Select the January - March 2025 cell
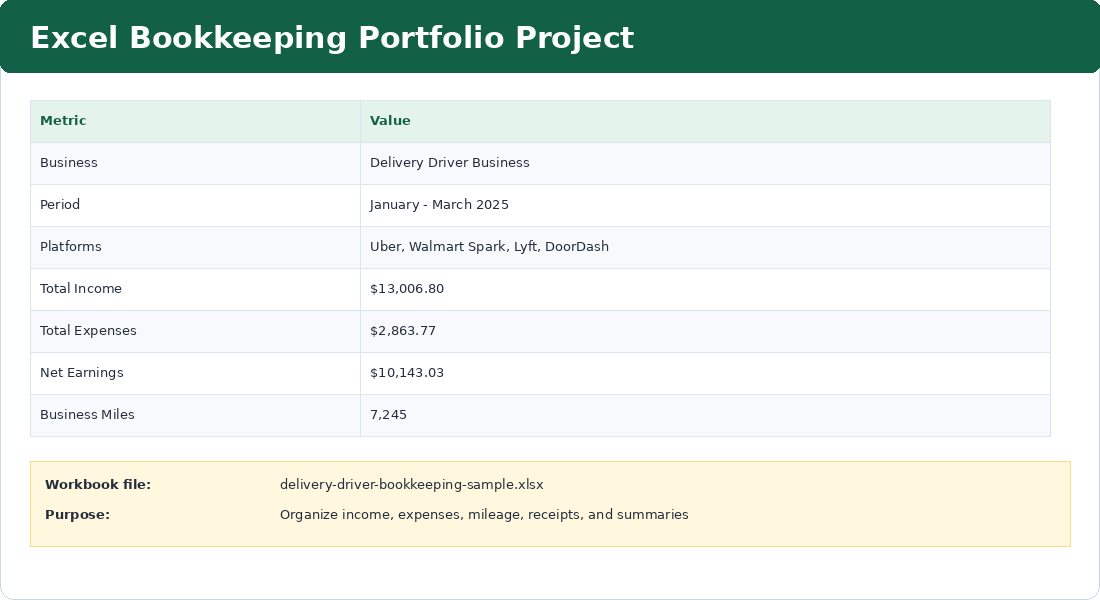The height and width of the screenshot is (600, 1100). point(705,206)
